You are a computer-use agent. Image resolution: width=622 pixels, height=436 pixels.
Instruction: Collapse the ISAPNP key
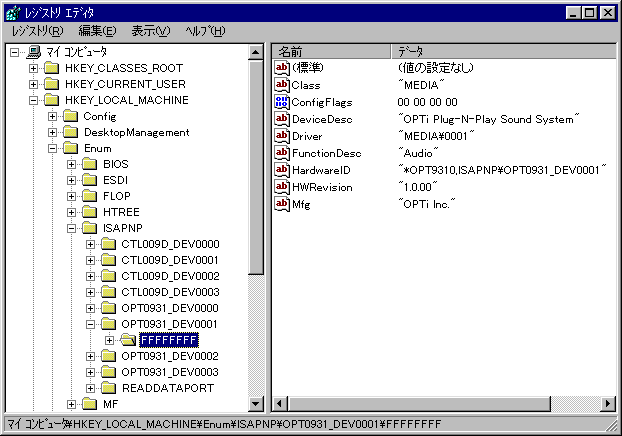click(x=71, y=228)
